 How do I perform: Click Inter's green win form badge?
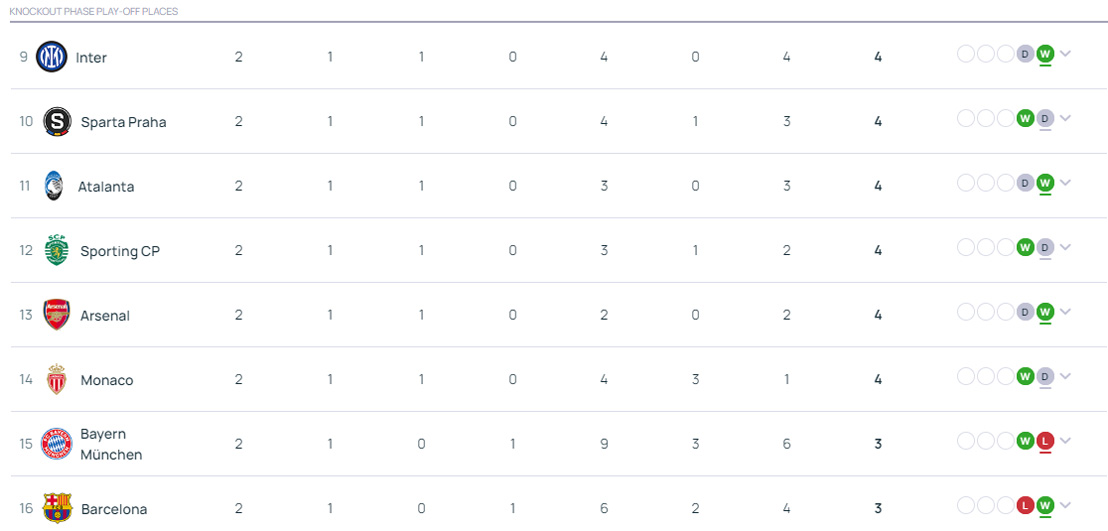(1045, 54)
